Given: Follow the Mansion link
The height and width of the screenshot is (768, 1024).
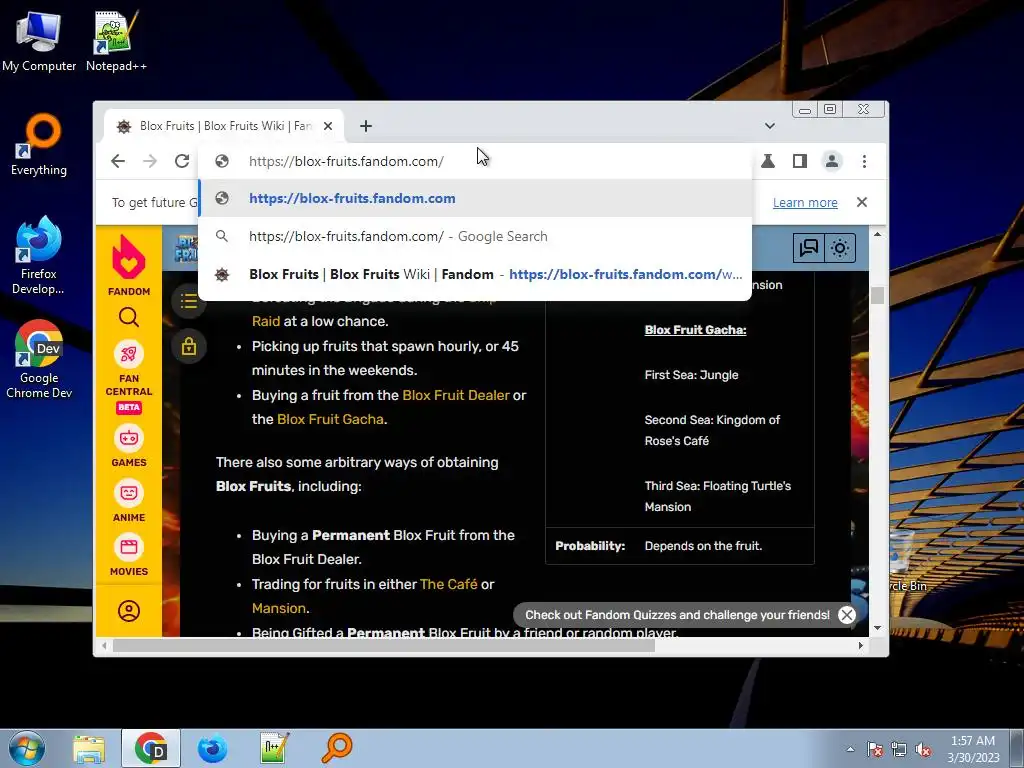Looking at the screenshot, I should point(279,609).
